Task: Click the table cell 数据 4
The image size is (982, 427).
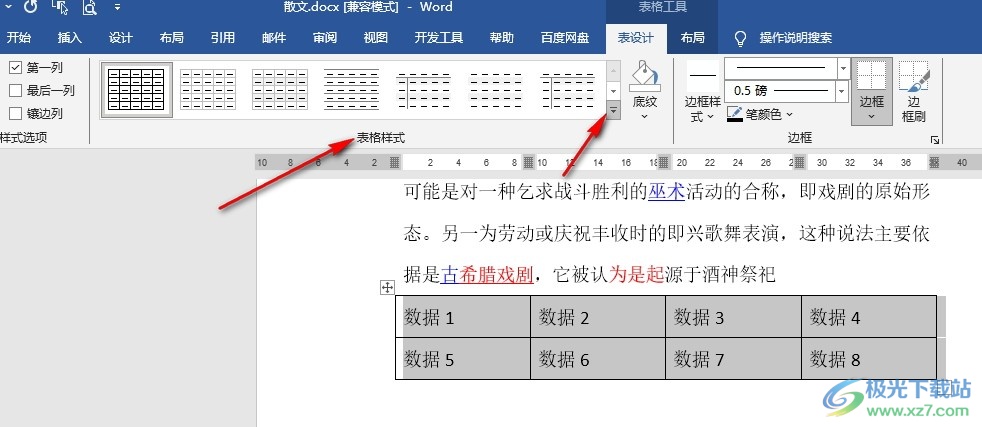Action: pyautogui.click(x=869, y=316)
